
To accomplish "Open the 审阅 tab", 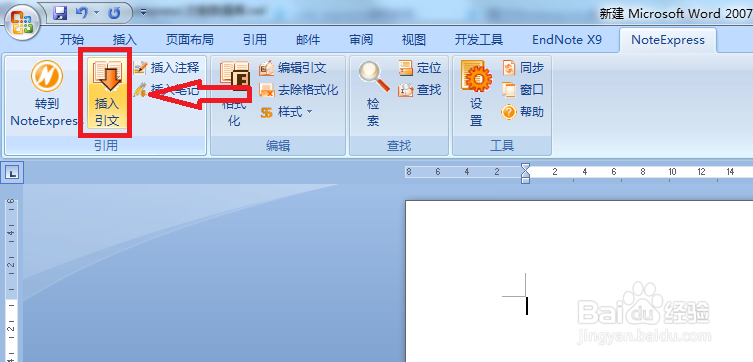I will pyautogui.click(x=361, y=40).
